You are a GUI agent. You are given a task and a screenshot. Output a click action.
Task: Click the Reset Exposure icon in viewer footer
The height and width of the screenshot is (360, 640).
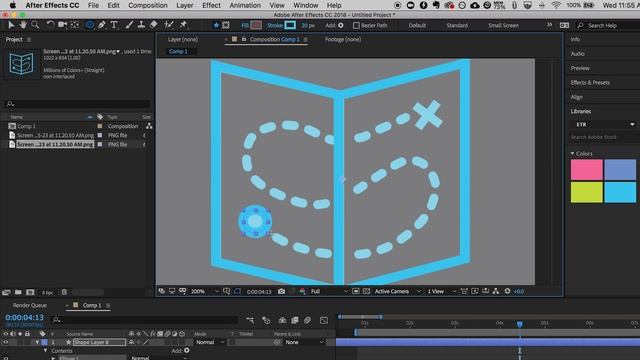[507, 291]
